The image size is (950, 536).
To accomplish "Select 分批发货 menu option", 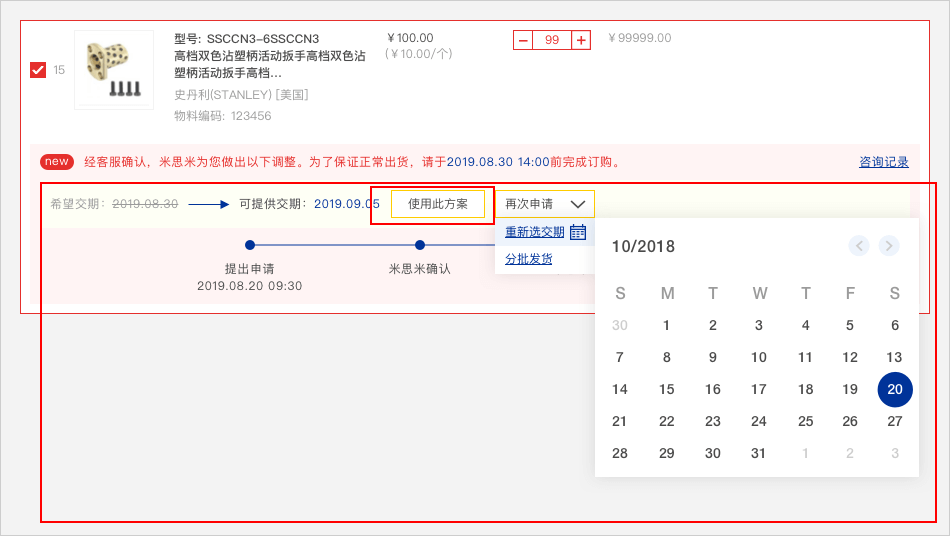I will pos(528,259).
